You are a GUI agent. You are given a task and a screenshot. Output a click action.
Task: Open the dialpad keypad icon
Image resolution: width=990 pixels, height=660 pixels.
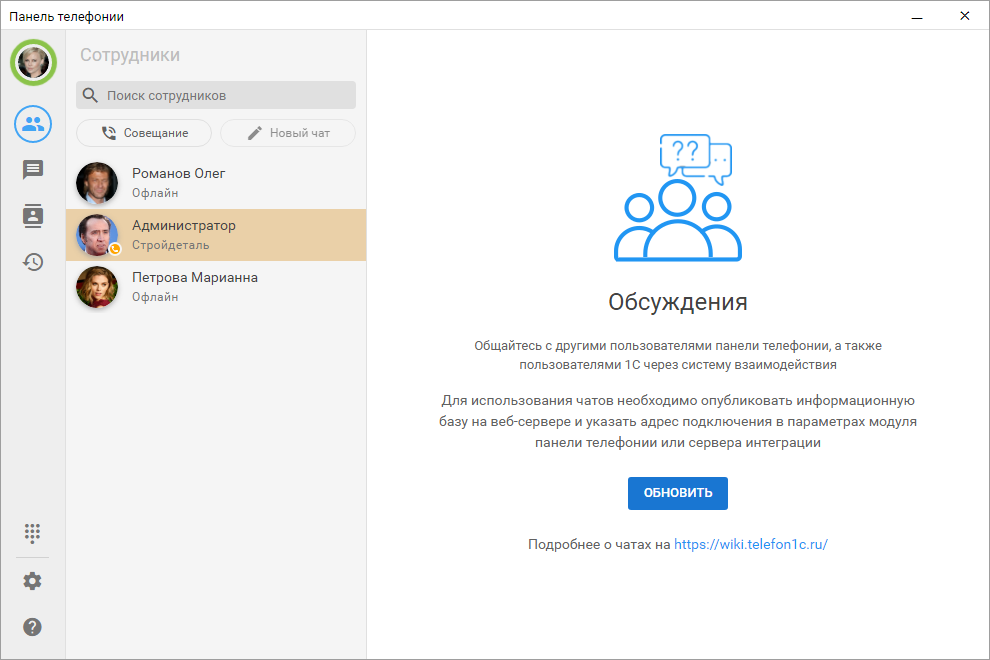point(33,532)
